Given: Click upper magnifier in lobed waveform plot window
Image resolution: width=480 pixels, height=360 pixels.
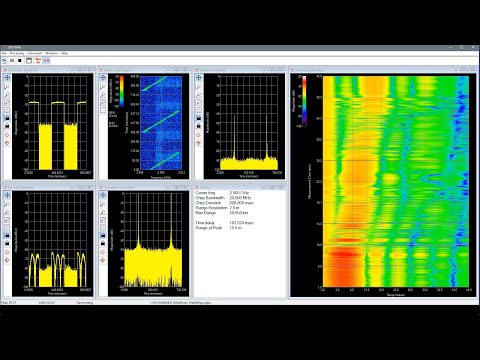Looking at the screenshot, I should [x=7, y=204].
